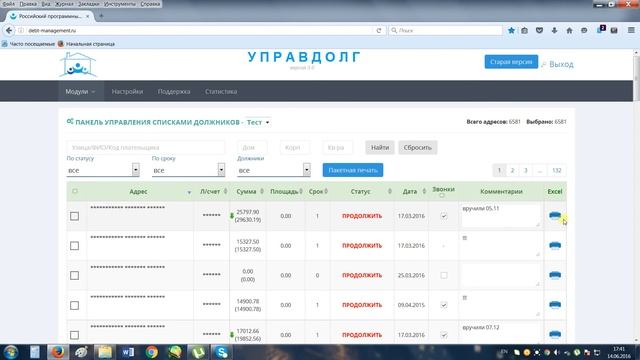The image size is (640, 360).
Task: Open Word from the taskbar
Action: click(127, 352)
